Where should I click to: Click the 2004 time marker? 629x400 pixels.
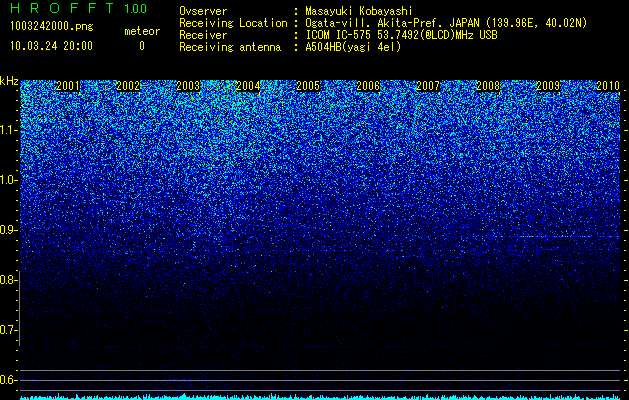(x=248, y=86)
